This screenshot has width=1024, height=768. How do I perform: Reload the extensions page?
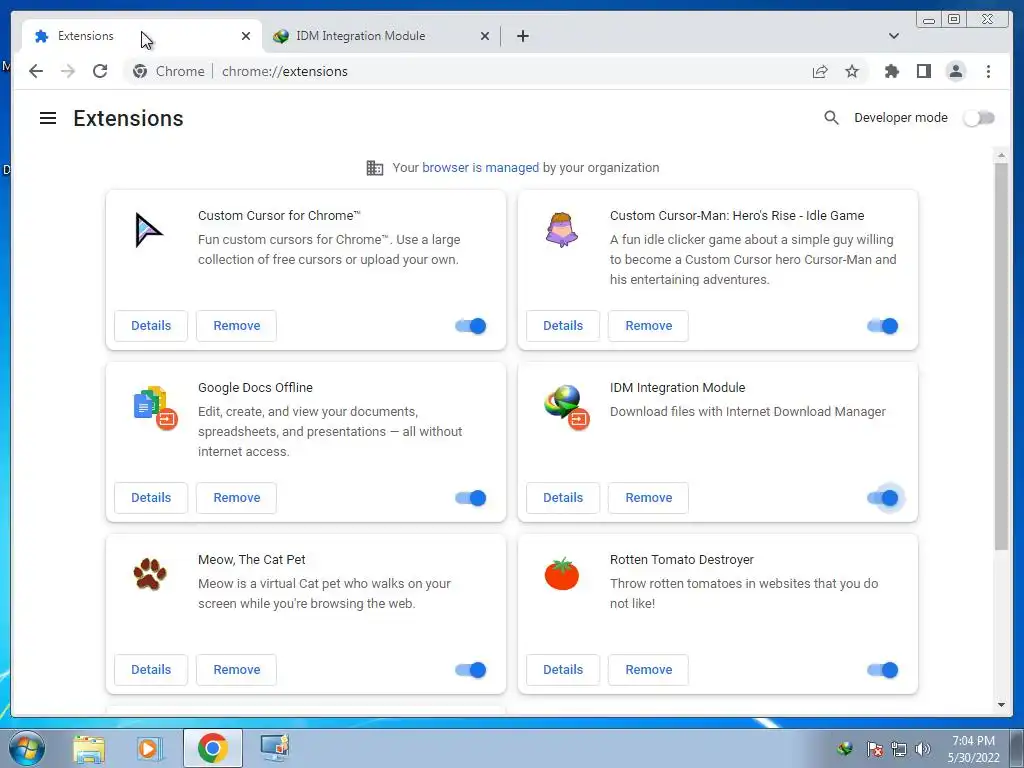coord(100,71)
